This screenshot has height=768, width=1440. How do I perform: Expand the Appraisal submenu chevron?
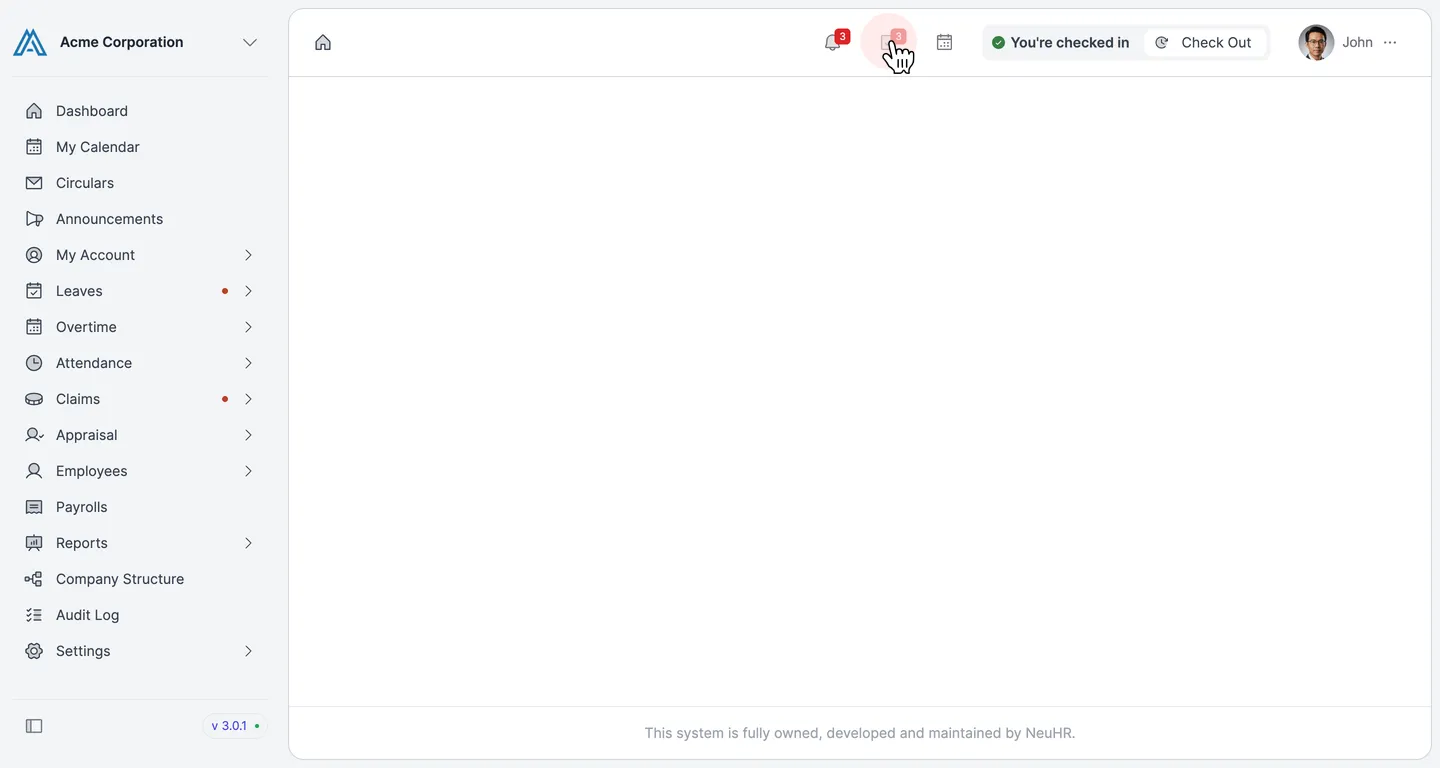pyautogui.click(x=248, y=435)
